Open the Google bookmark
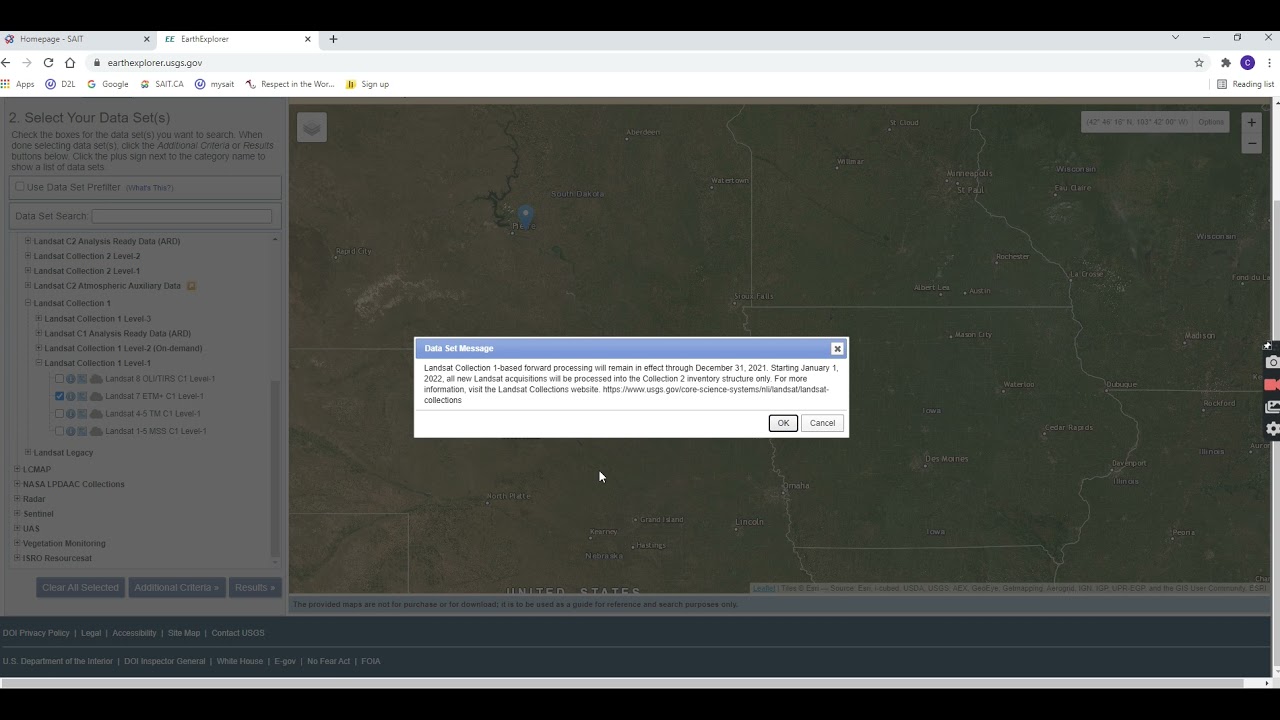1280x720 pixels. coord(108,84)
